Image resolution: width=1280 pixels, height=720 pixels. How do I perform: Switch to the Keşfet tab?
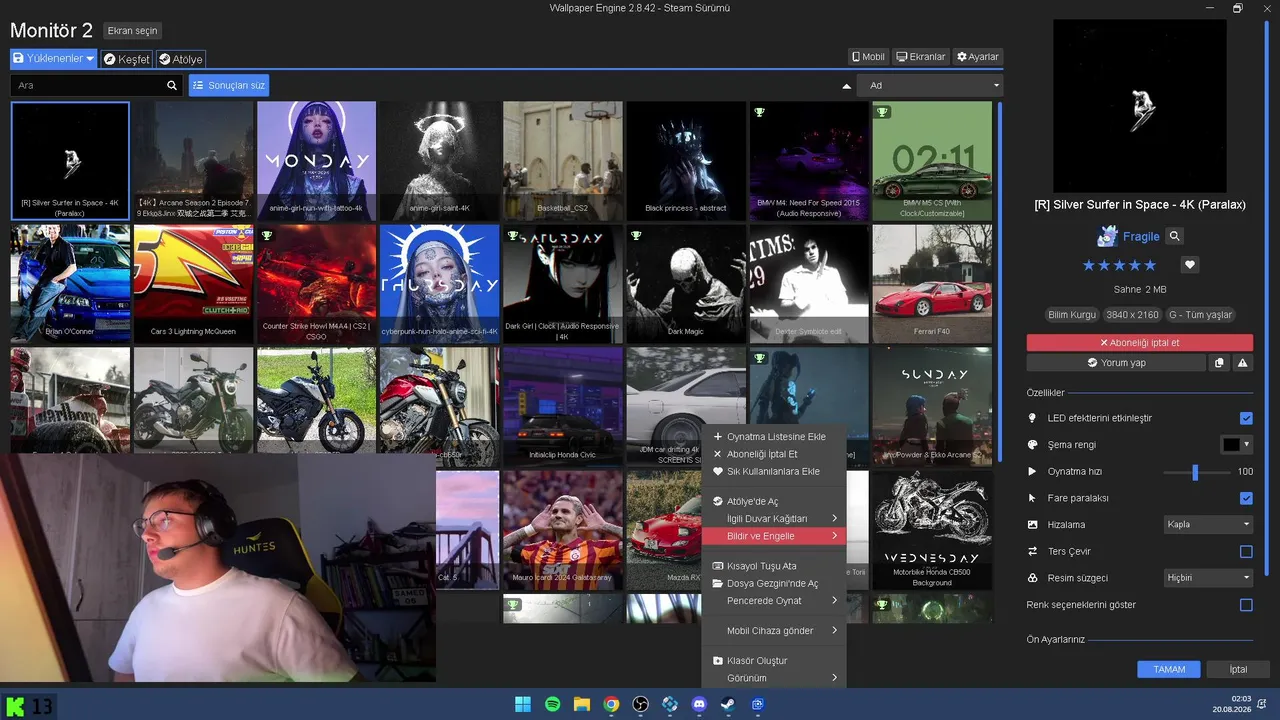[x=126, y=59]
